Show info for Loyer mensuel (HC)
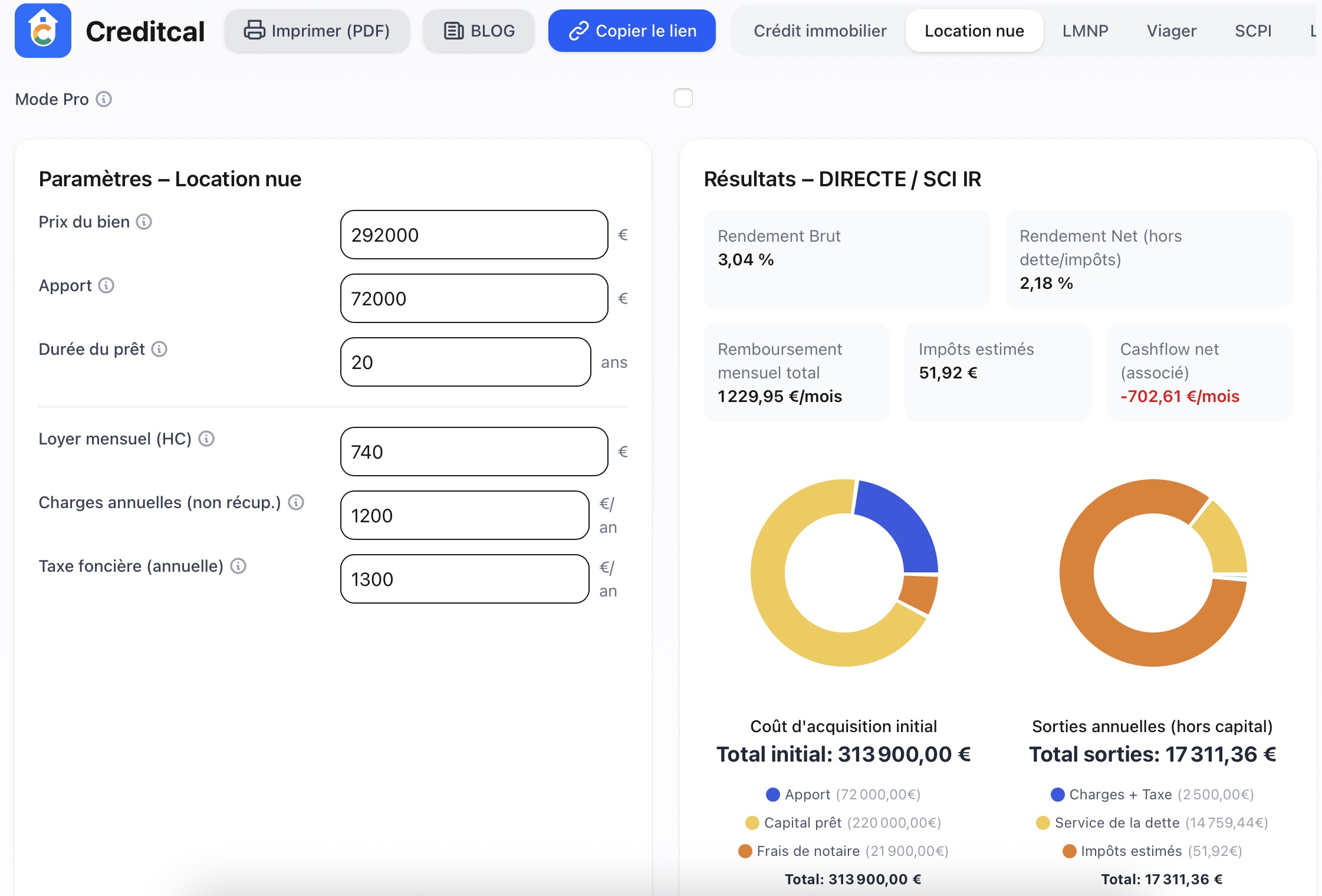 click(x=206, y=439)
